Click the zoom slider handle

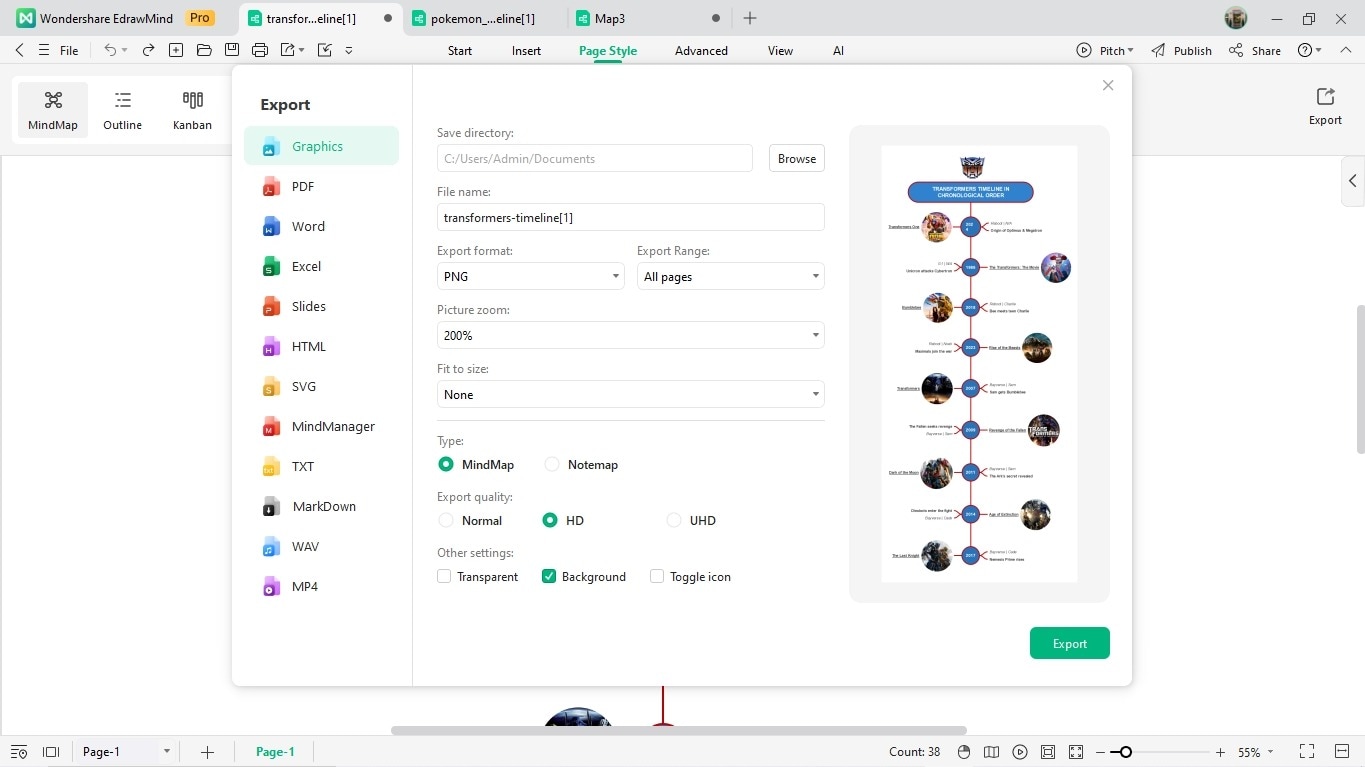click(1126, 752)
